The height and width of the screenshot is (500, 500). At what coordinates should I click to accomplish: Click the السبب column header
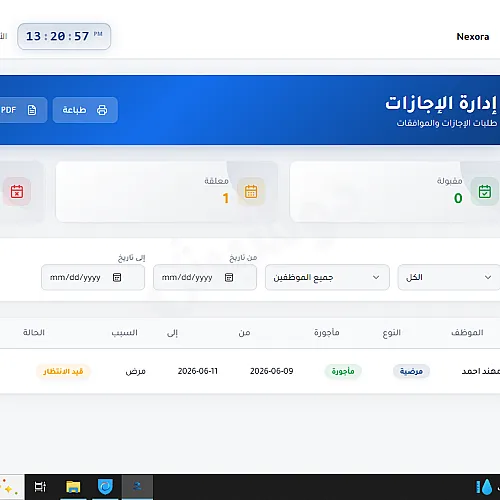[124, 332]
